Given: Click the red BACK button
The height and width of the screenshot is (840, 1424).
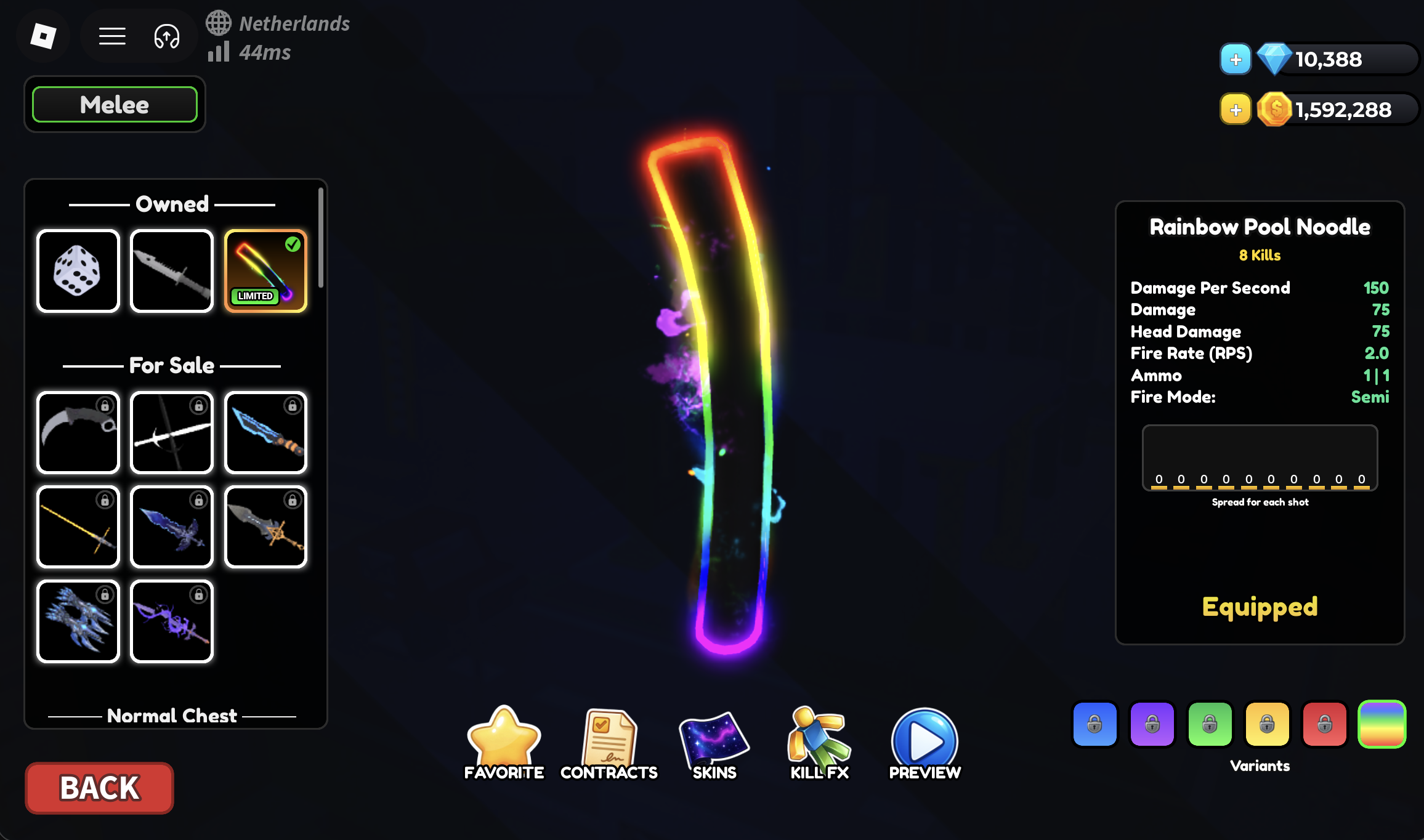Looking at the screenshot, I should pos(99,788).
